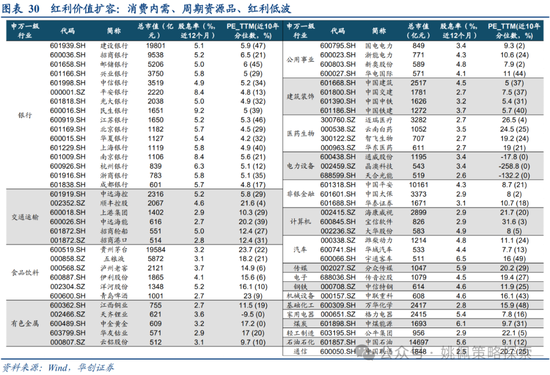This screenshot has height=375, width=550.
Task: Click stock code 002466.SZ
Action: (x=68, y=314)
